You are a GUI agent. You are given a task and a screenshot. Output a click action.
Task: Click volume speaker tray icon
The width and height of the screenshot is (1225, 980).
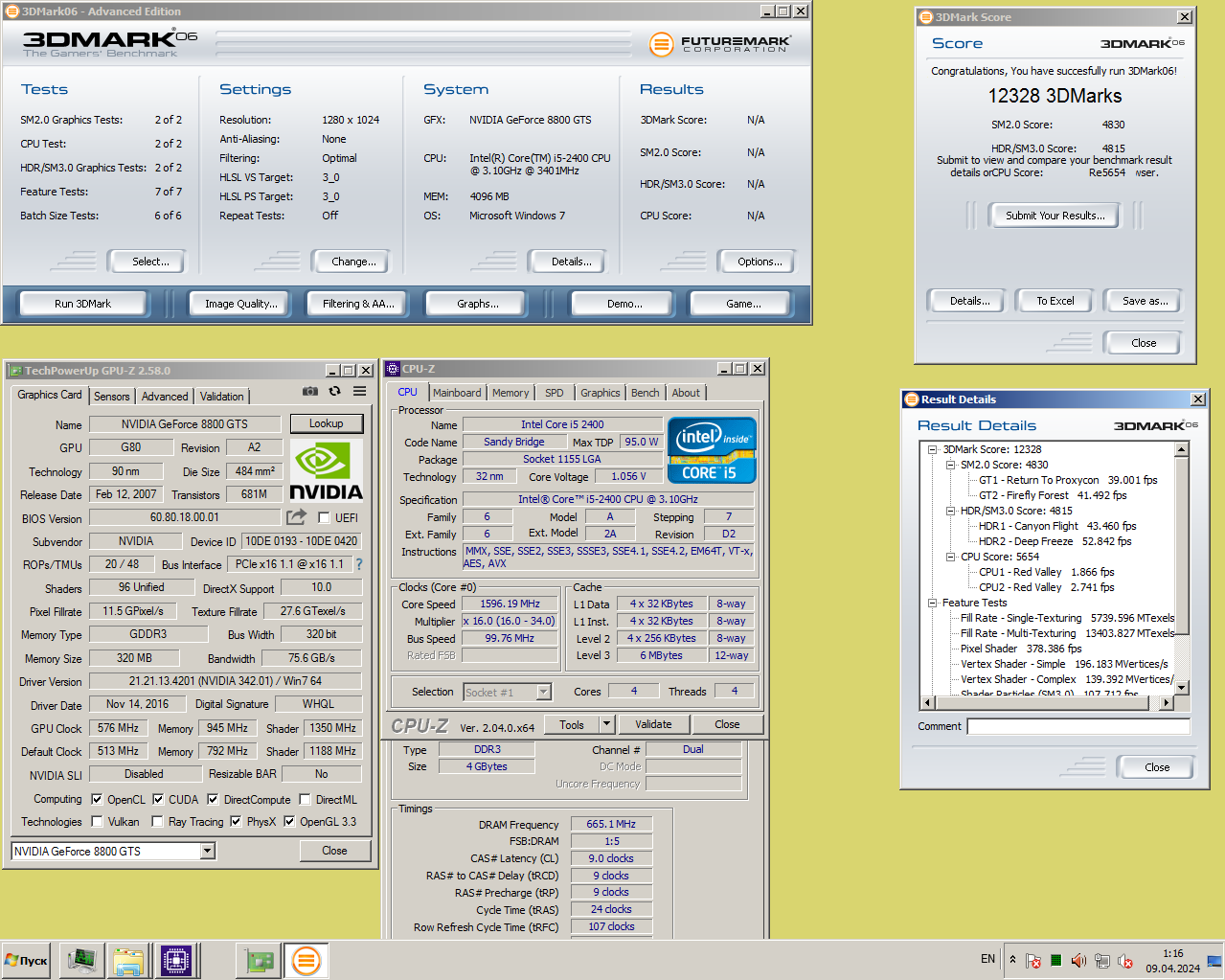pos(1078,961)
